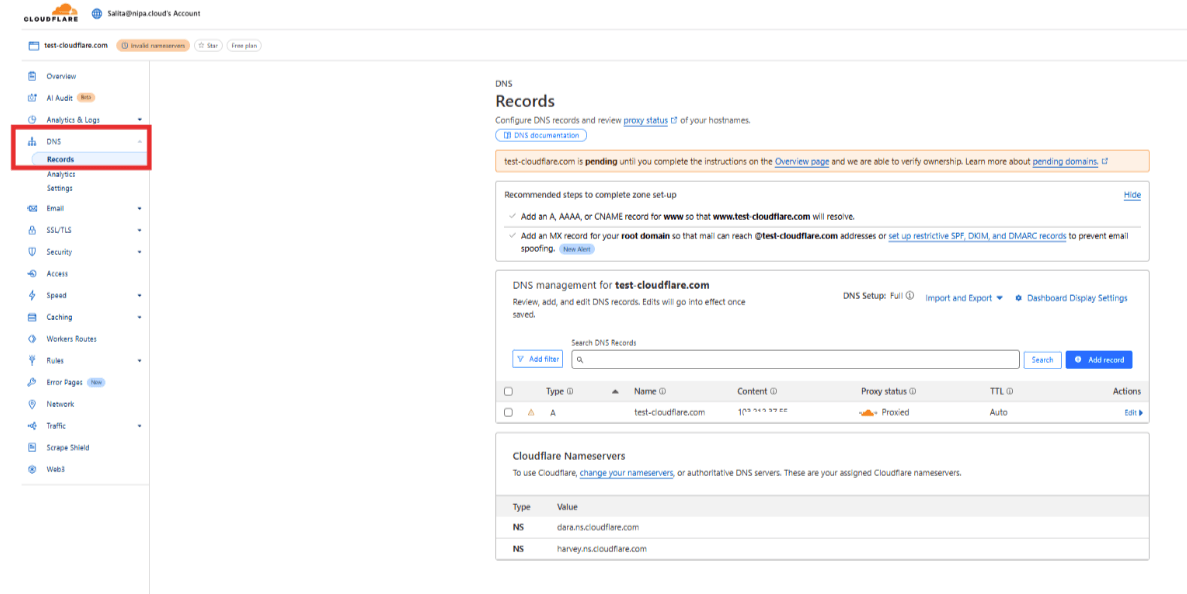1187x594 pixels.
Task: Click the Search button
Action: 1042,360
